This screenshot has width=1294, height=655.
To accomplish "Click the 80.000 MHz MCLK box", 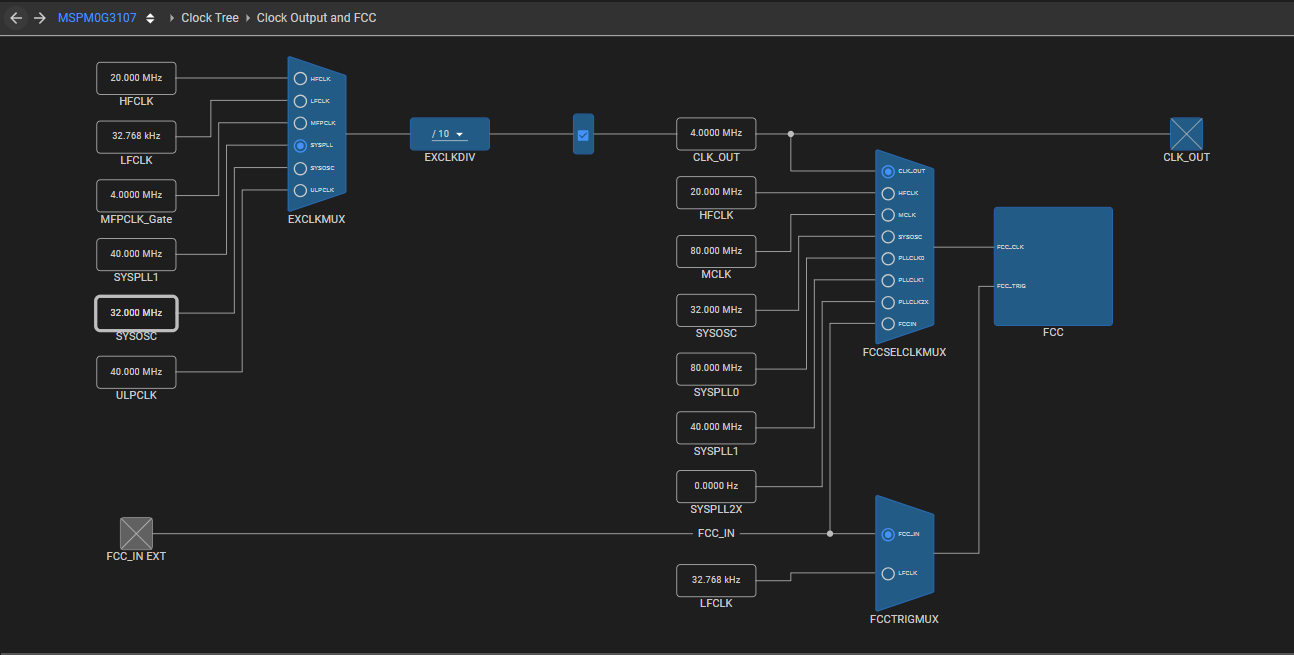I will coord(716,251).
